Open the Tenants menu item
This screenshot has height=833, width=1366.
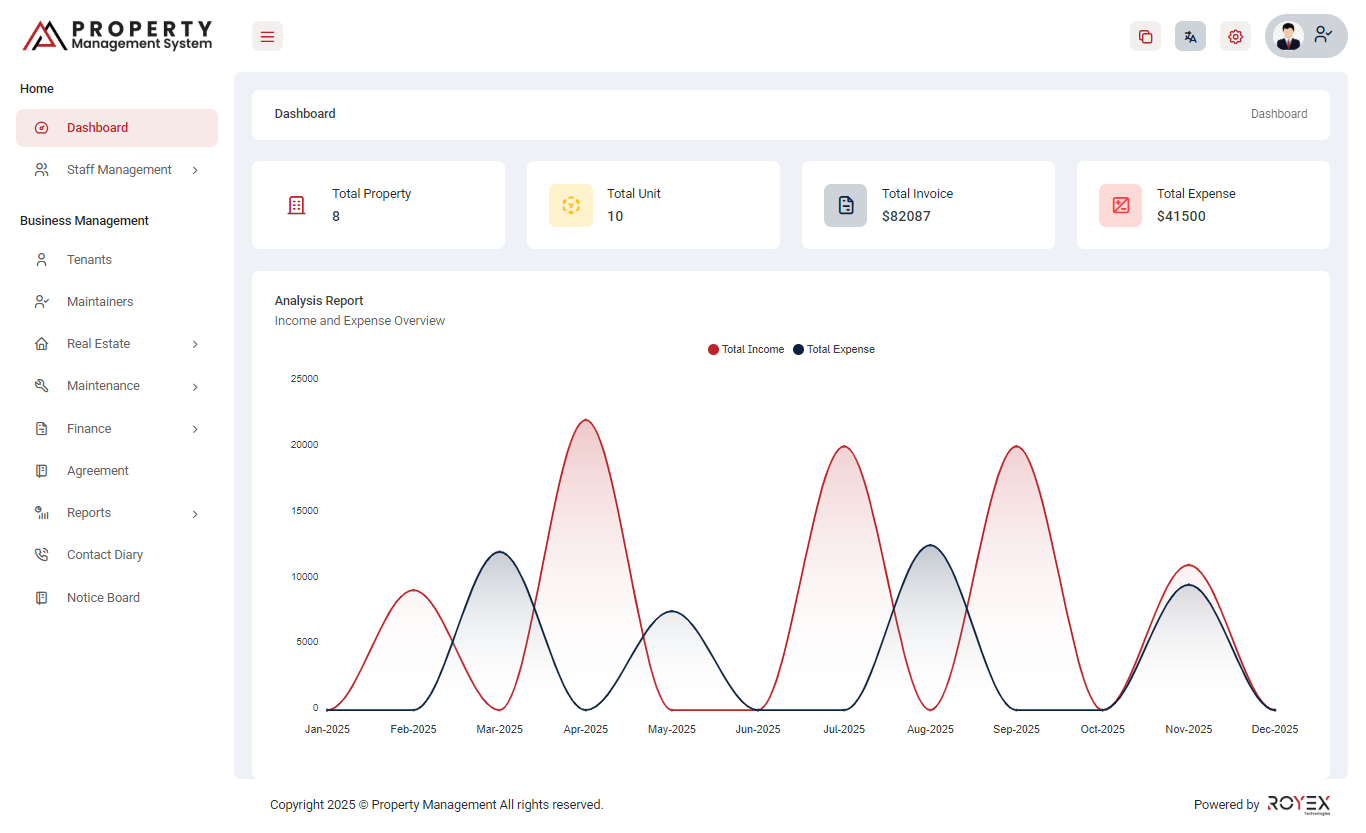click(89, 260)
